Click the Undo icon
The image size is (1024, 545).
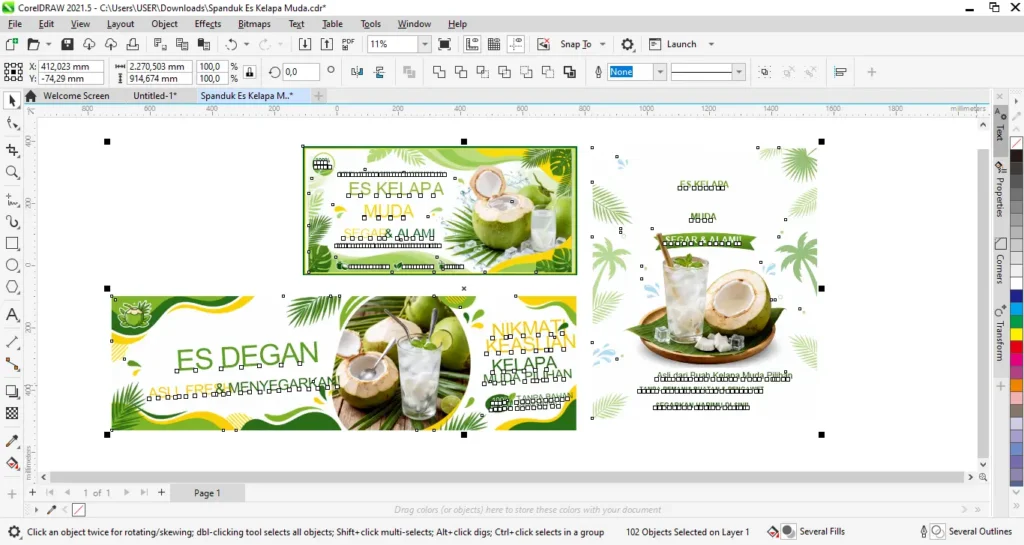231,44
